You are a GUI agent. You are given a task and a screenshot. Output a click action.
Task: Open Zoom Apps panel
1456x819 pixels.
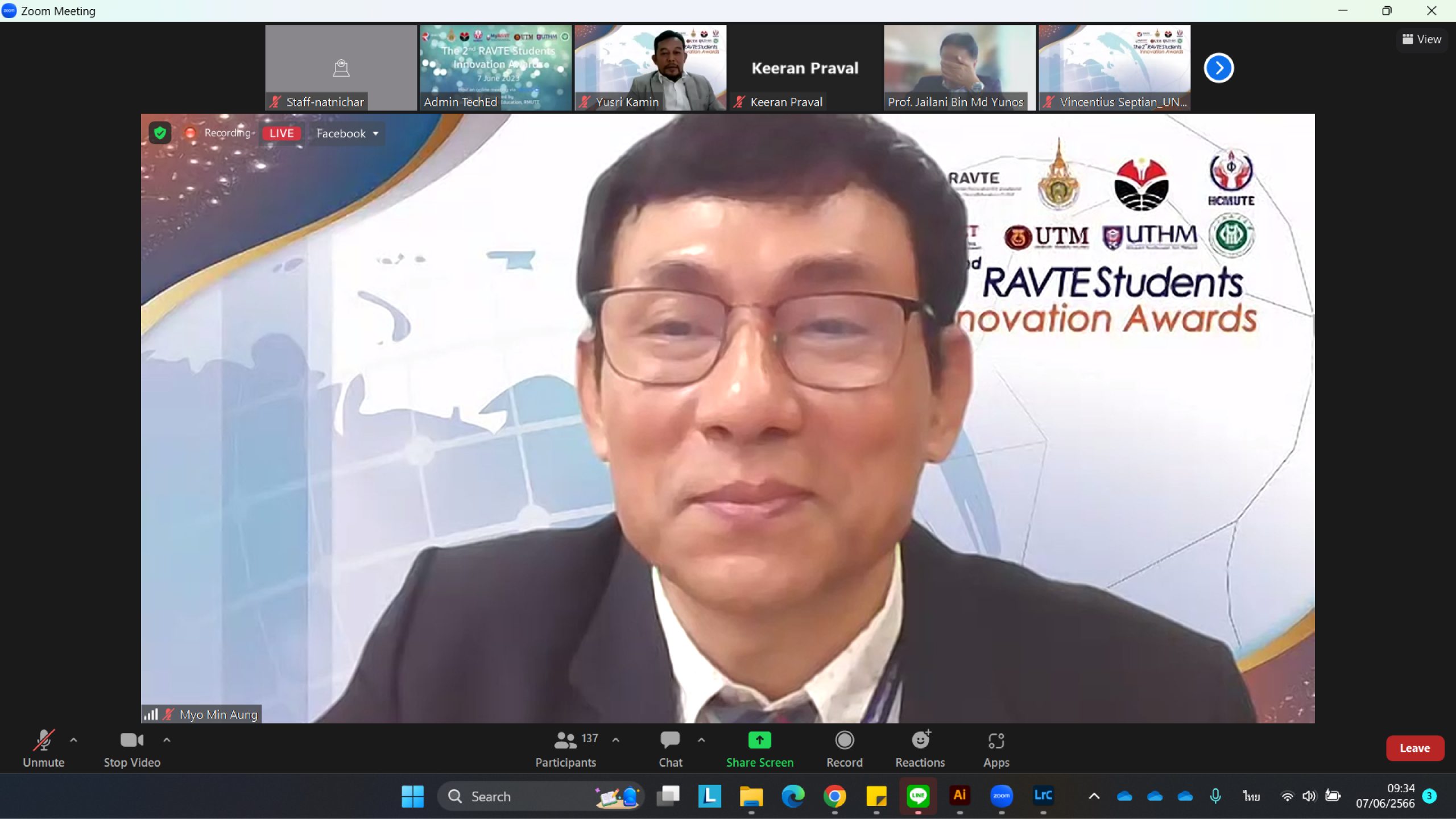coord(996,748)
